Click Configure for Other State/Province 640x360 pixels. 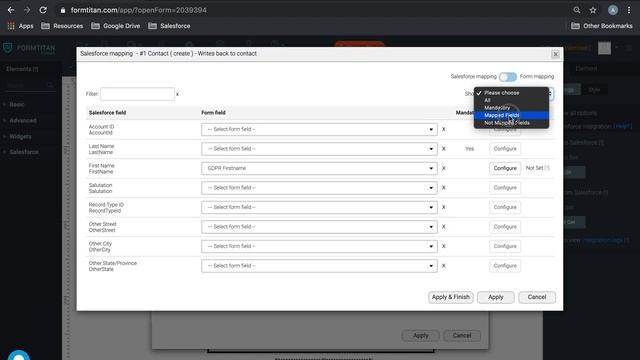505,266
